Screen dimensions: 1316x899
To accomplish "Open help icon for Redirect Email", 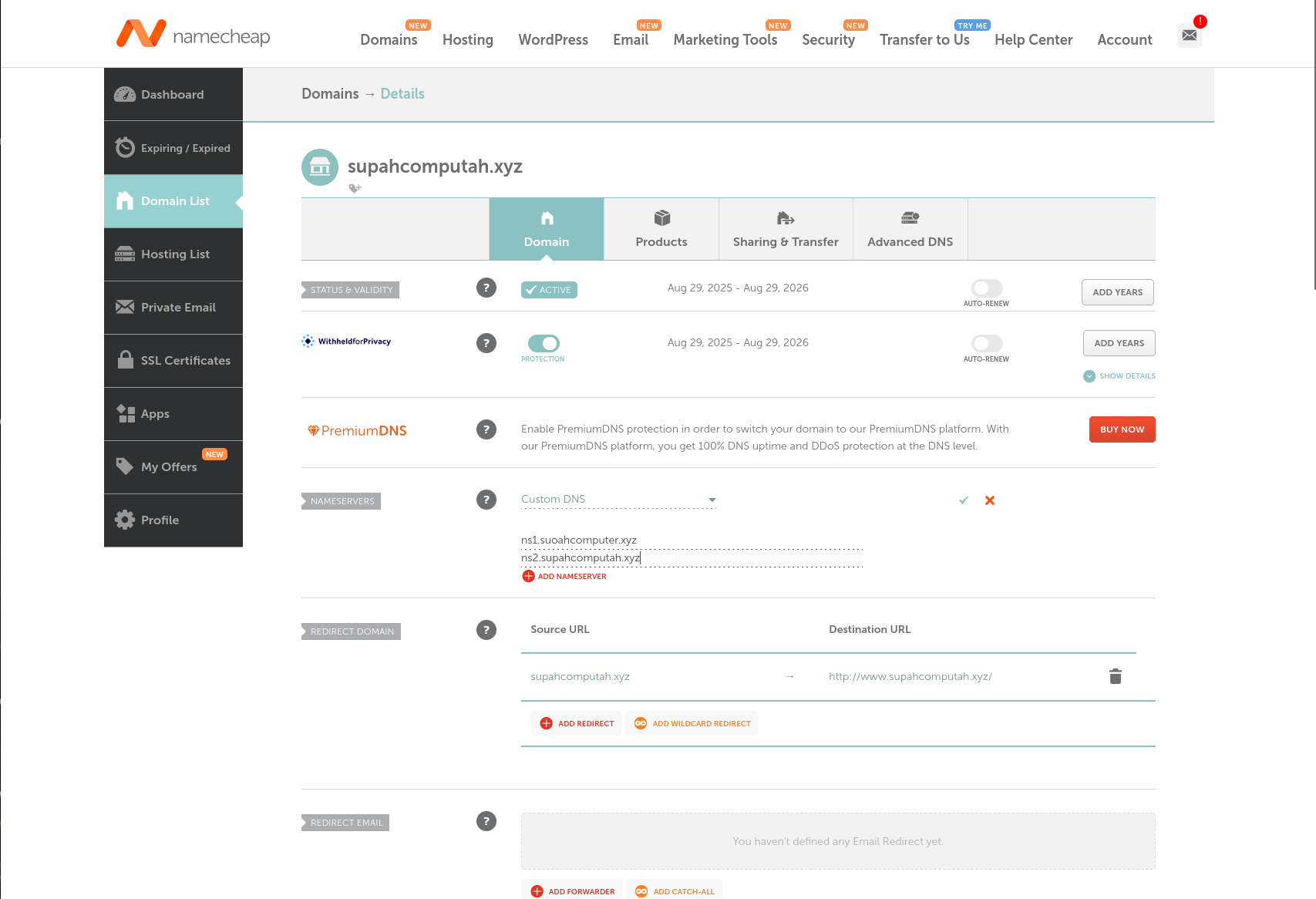I will pos(486,821).
